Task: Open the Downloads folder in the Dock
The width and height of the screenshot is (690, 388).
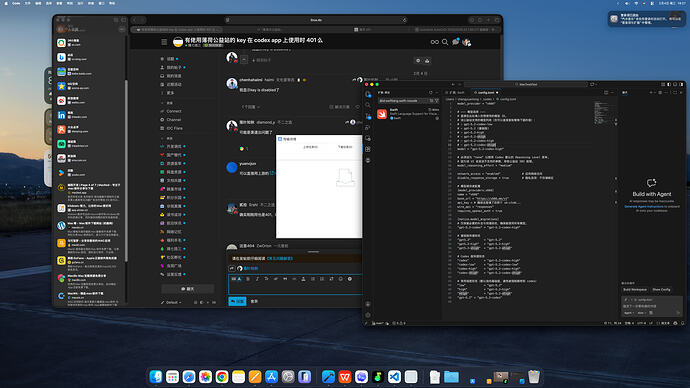Action: pos(451,377)
